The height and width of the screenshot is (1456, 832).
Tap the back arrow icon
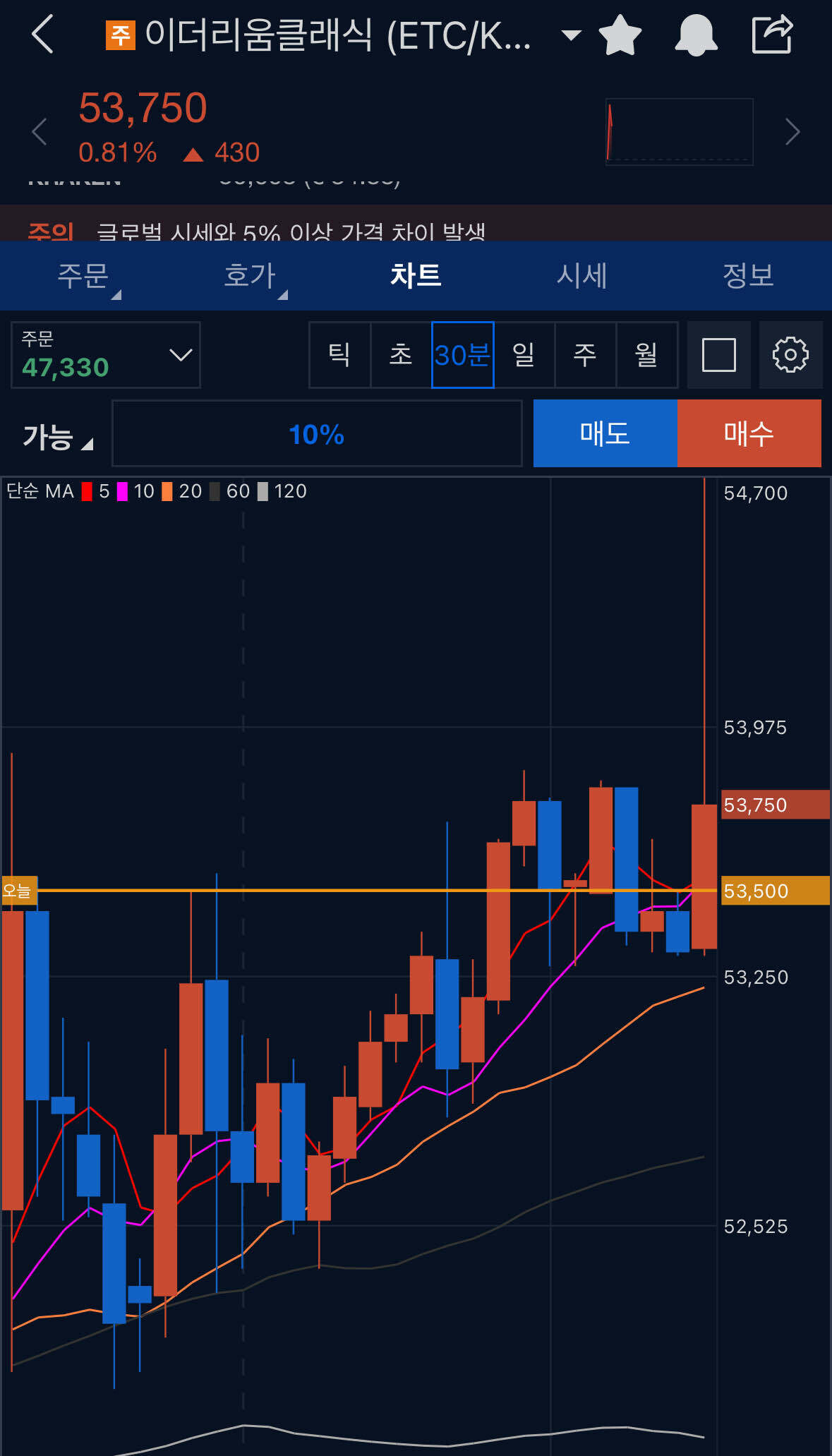42,35
